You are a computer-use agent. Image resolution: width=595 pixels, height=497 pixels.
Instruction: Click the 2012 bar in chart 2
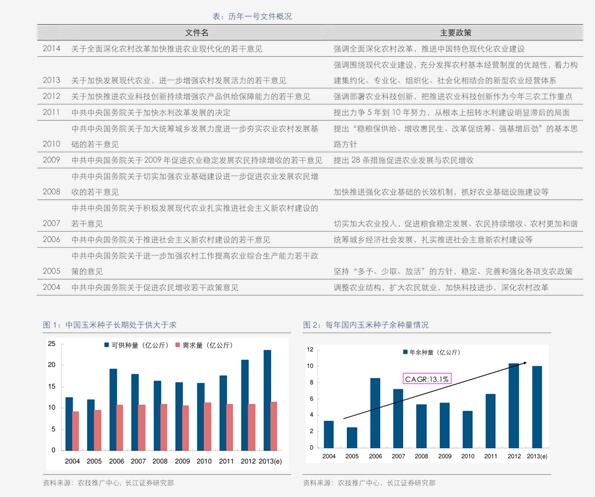tap(514, 406)
